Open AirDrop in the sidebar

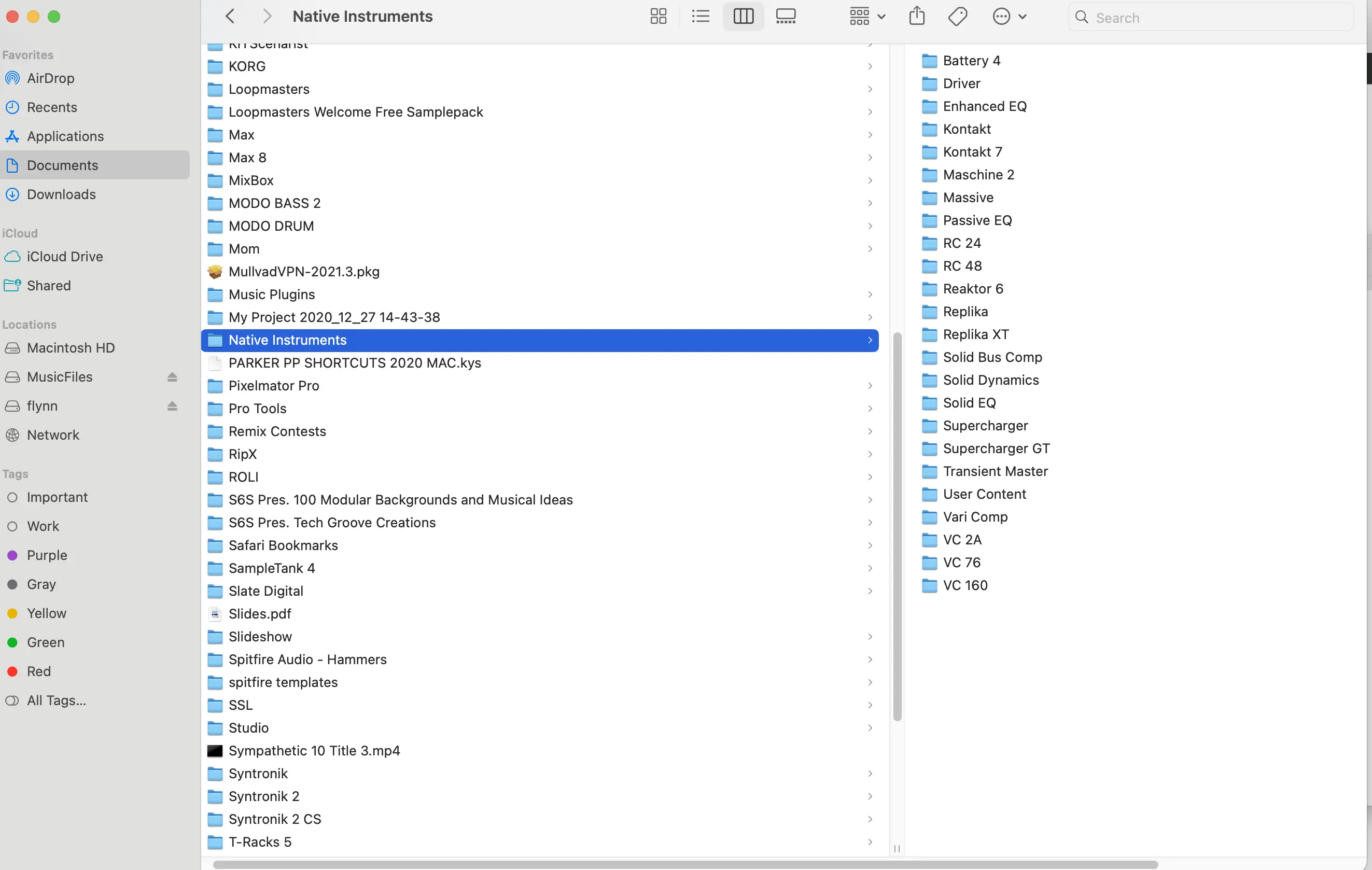pos(50,78)
